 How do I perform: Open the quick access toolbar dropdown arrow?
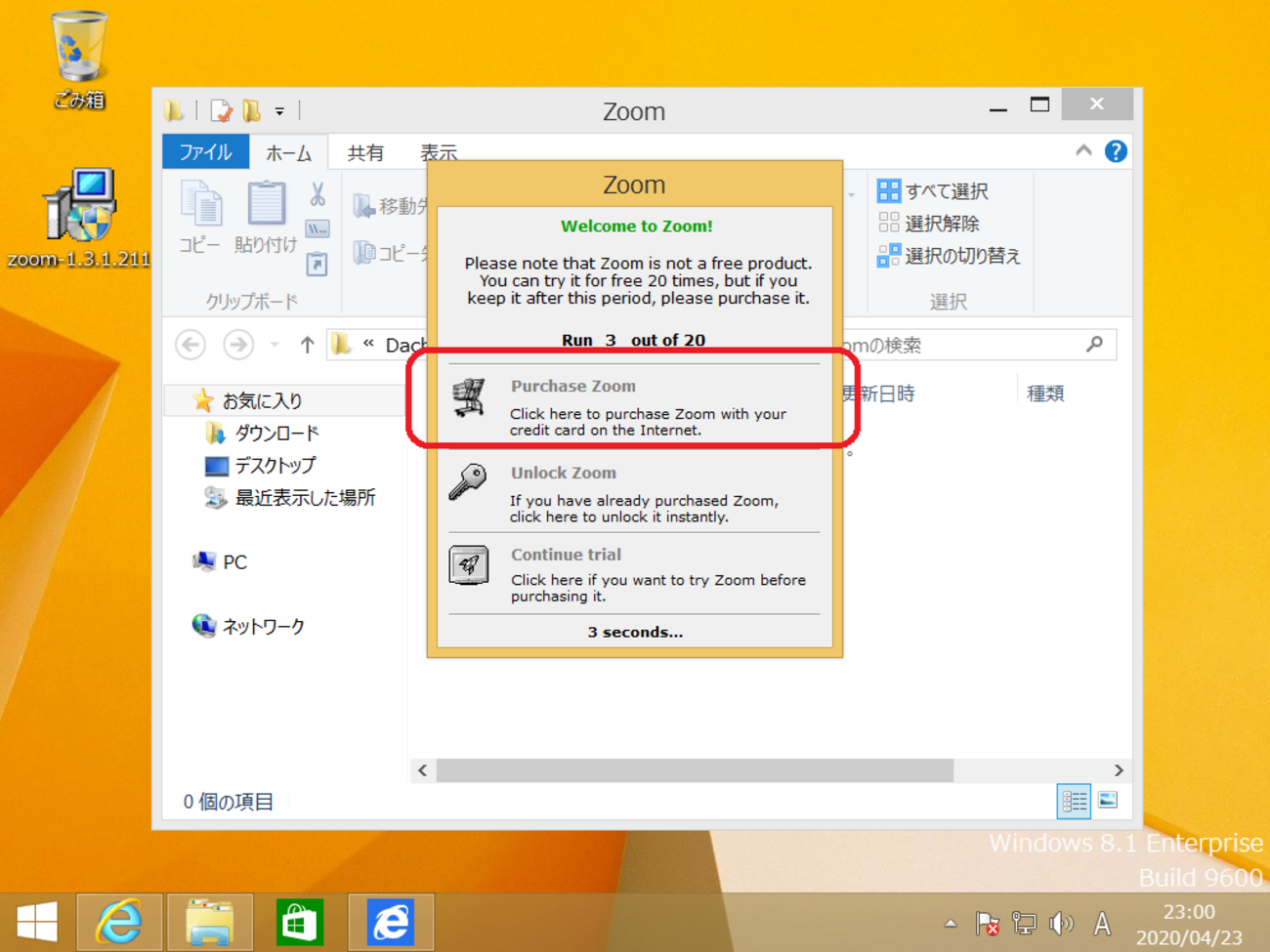click(x=279, y=112)
